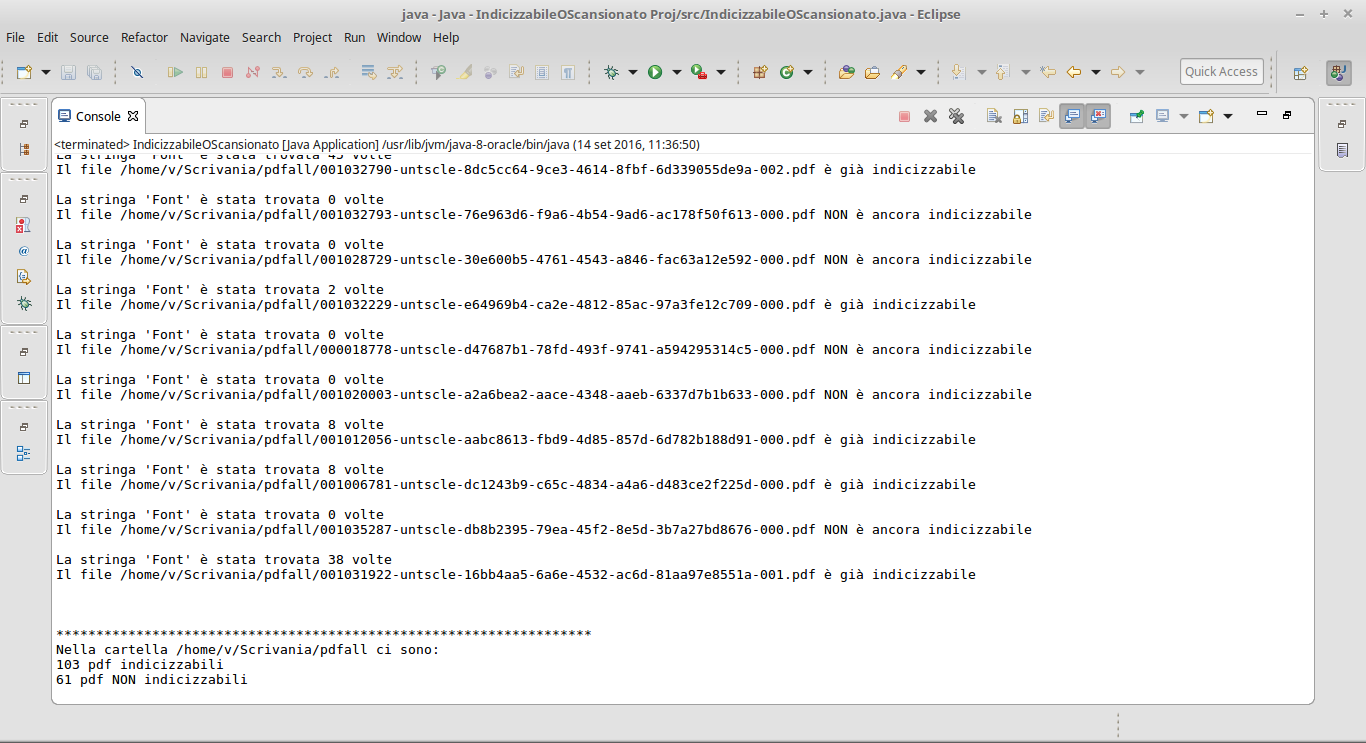1366x743 pixels.
Task: Click the green Run button
Action: 655,72
